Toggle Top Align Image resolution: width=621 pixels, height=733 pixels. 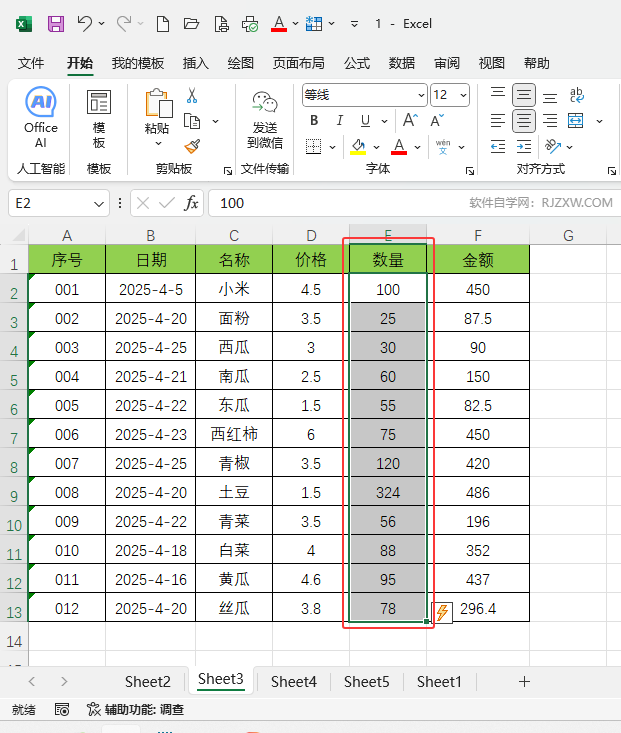point(498,95)
